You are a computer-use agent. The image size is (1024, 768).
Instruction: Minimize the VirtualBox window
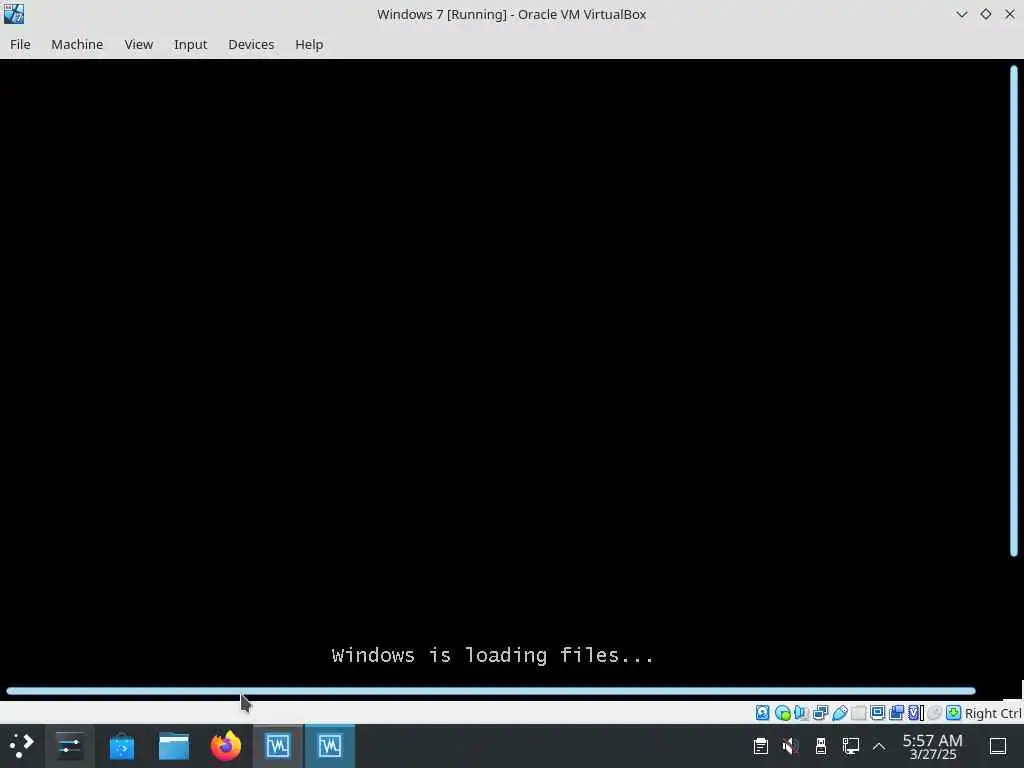tap(961, 14)
